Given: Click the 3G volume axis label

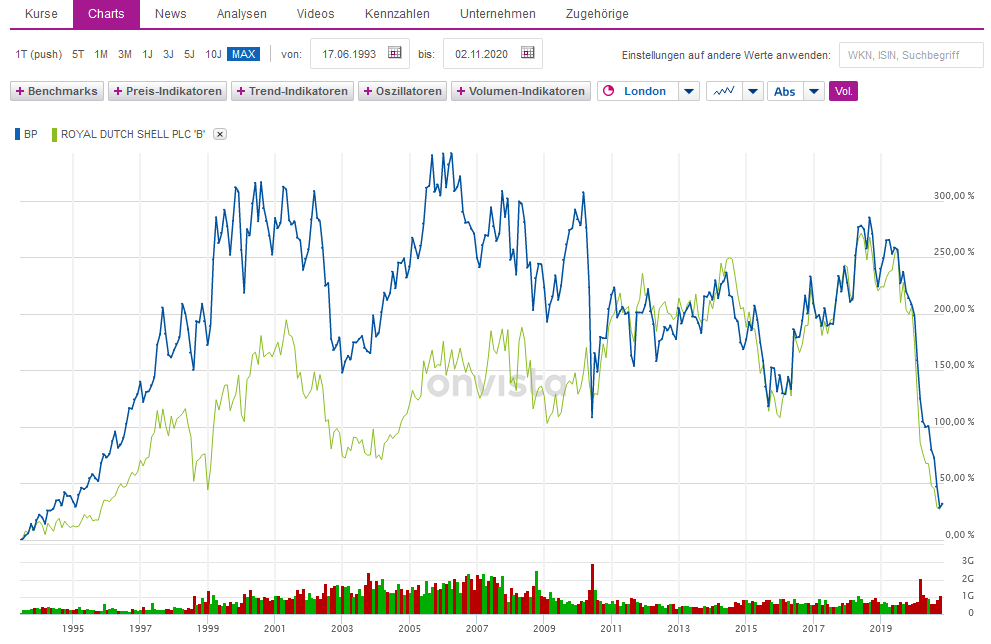Looking at the screenshot, I should [968, 561].
